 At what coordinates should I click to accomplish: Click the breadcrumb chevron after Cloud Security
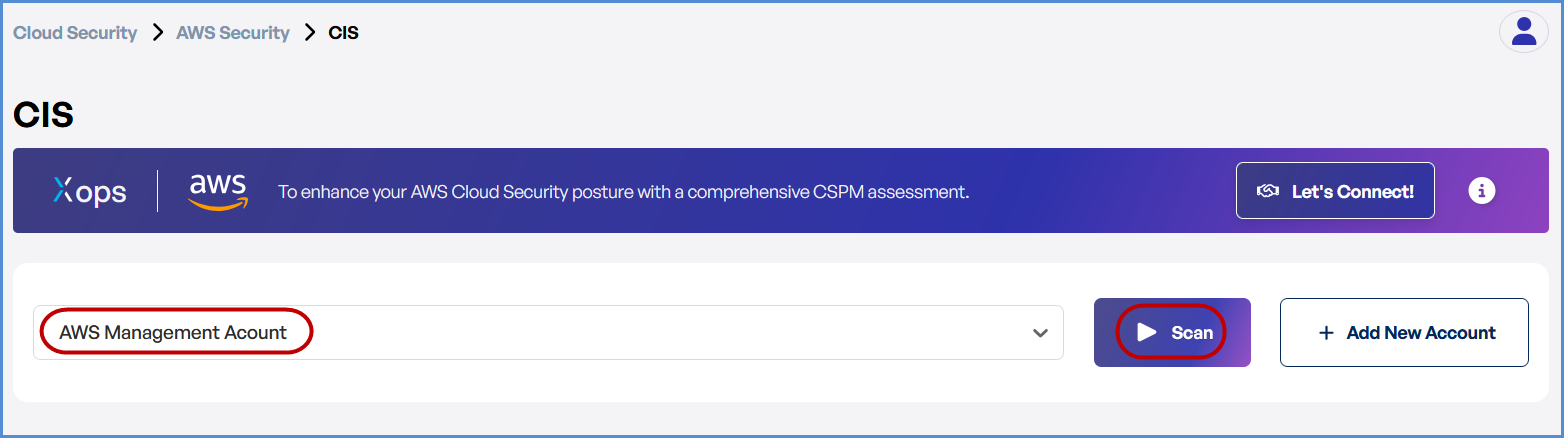coord(157,33)
